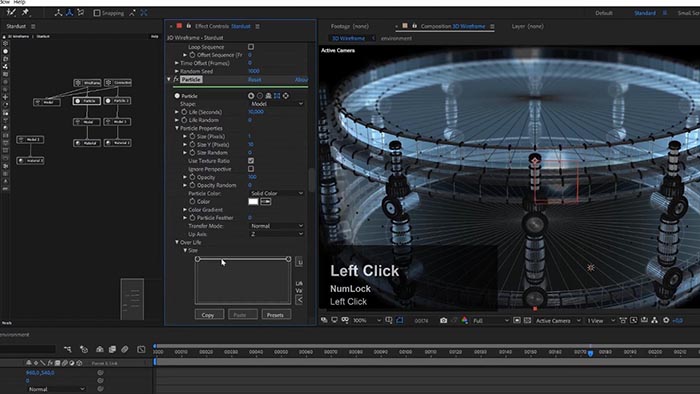
Task: Collapse the Over Life section
Action: pyautogui.click(x=177, y=242)
